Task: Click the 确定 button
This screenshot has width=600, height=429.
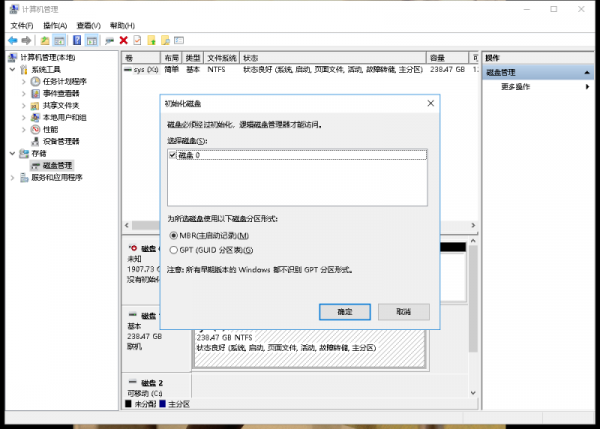Action: pos(345,312)
